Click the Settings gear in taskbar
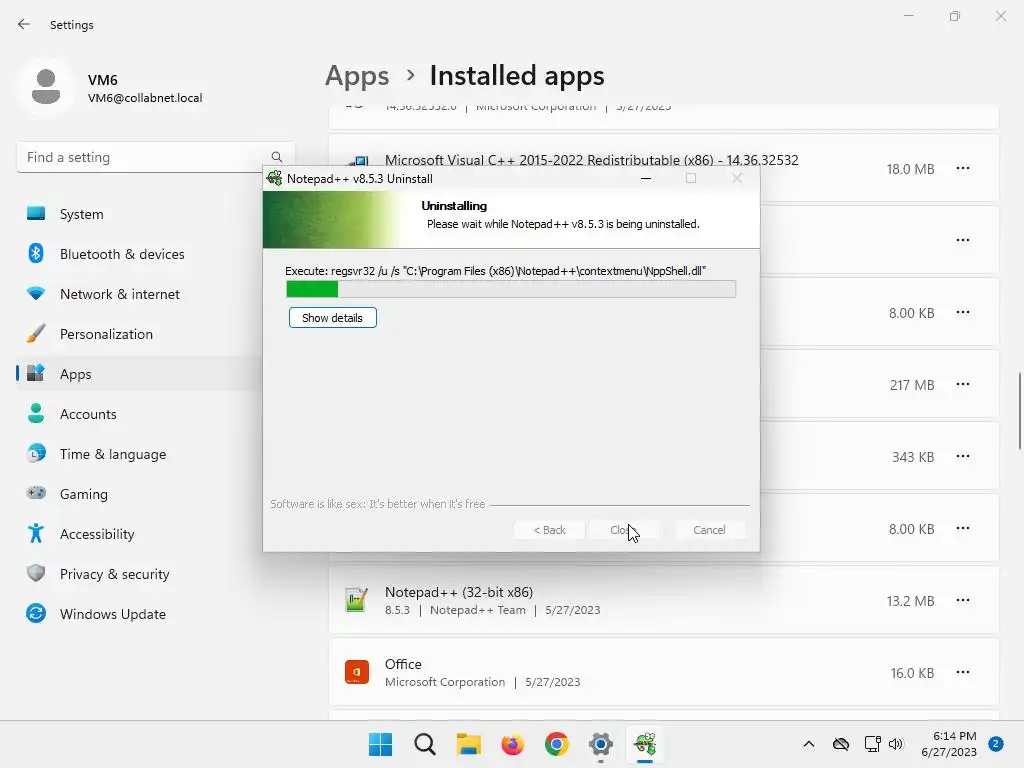This screenshot has width=1024, height=768. tap(601, 744)
